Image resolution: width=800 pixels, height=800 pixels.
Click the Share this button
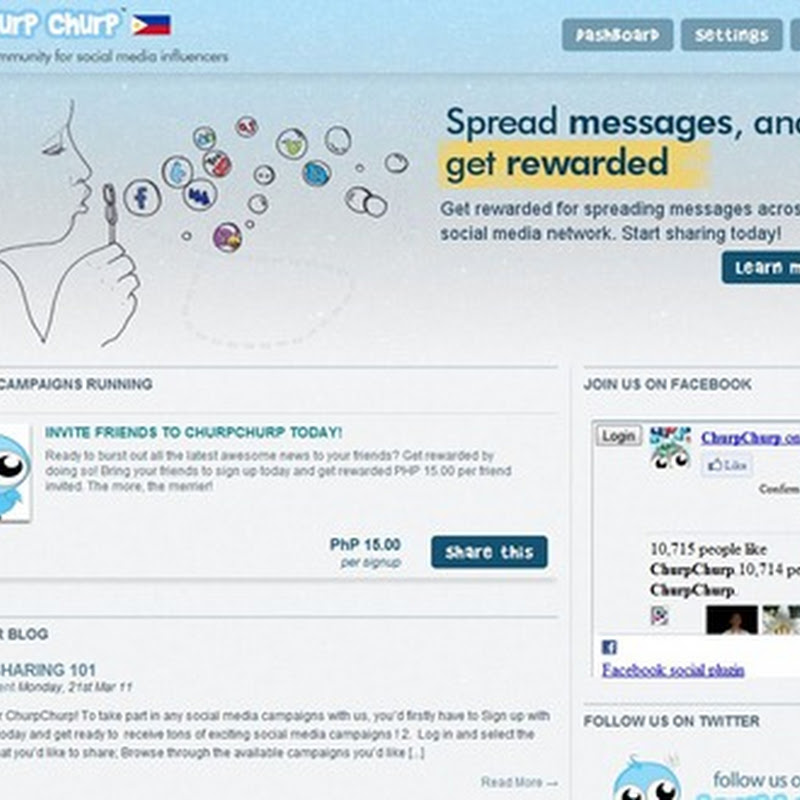[x=489, y=552]
